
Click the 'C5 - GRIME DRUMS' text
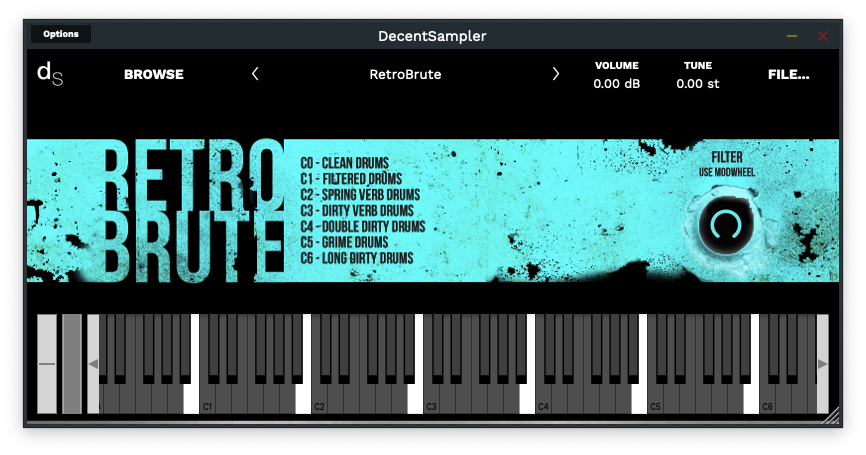[344, 242]
